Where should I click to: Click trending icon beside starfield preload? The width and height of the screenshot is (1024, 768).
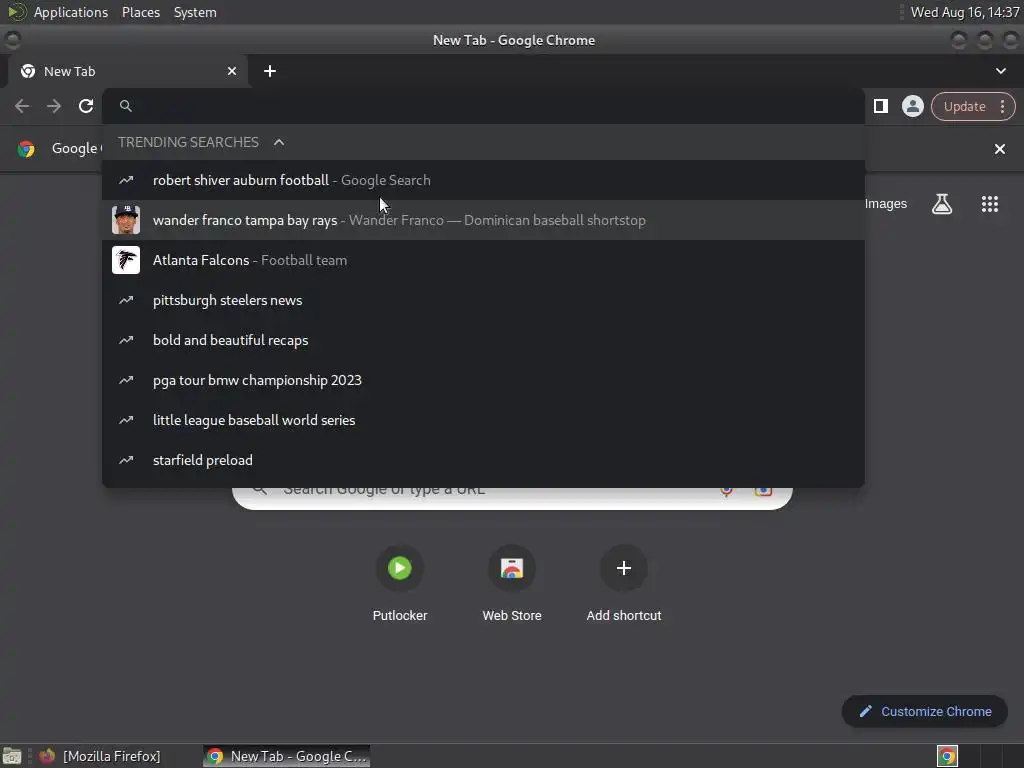pyautogui.click(x=126, y=460)
